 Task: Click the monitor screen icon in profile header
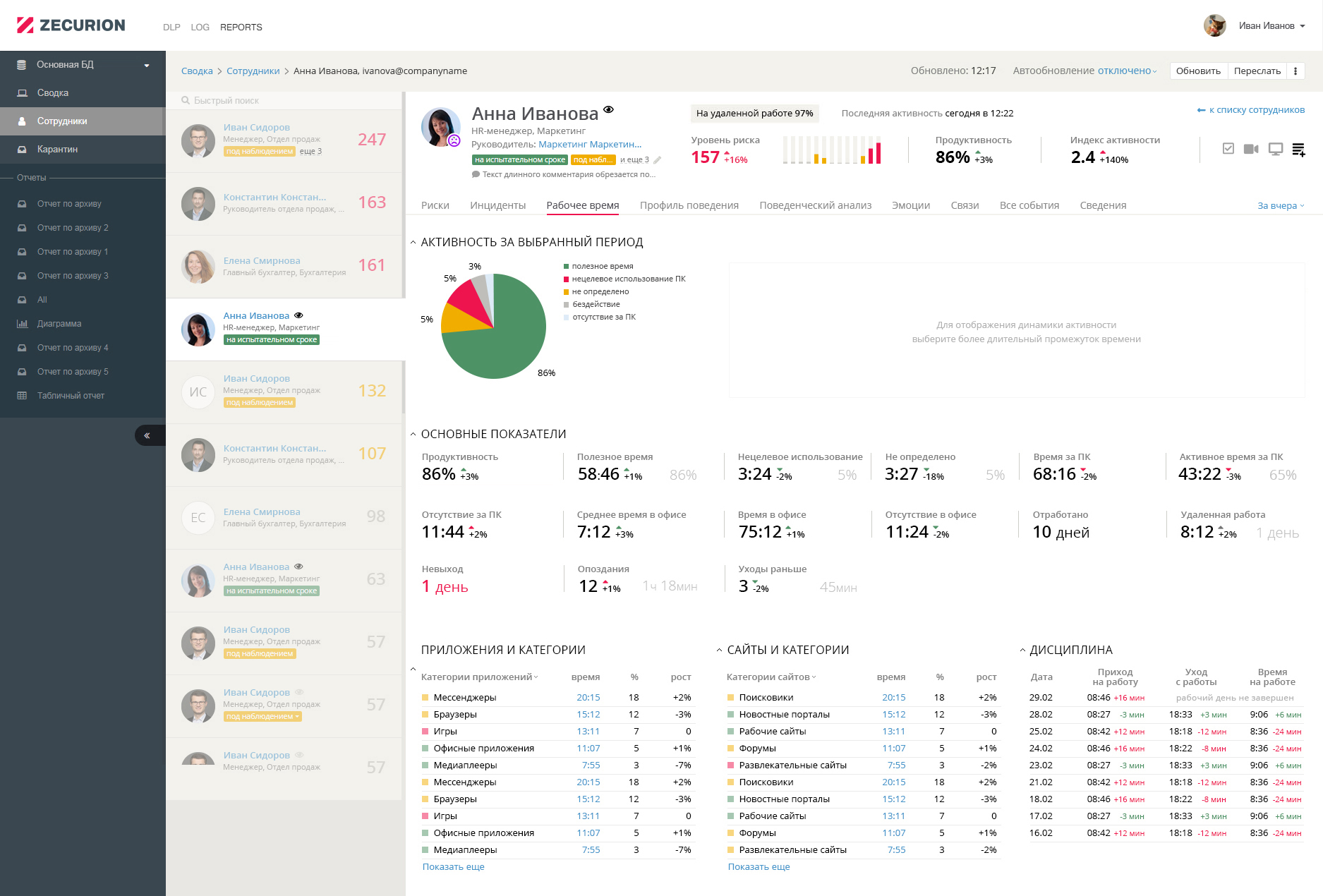[x=1275, y=149]
